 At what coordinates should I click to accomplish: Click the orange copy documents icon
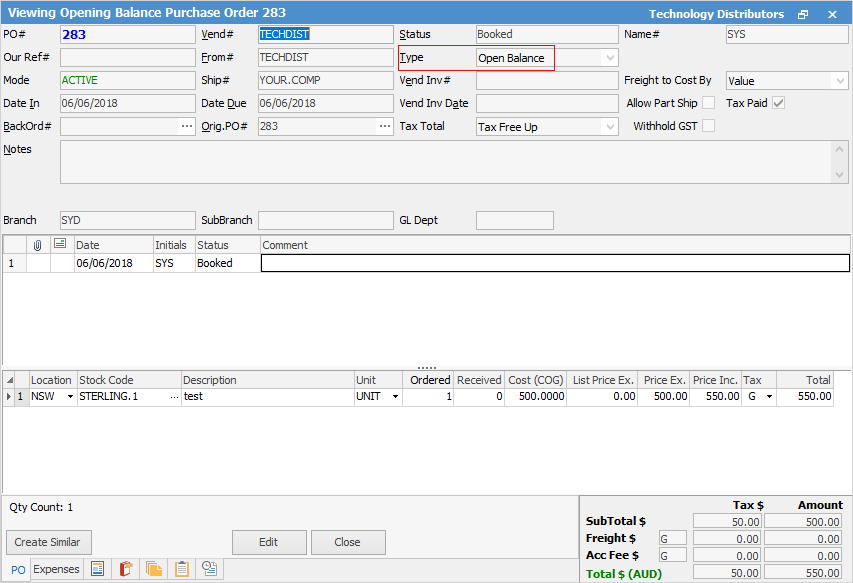point(153,568)
